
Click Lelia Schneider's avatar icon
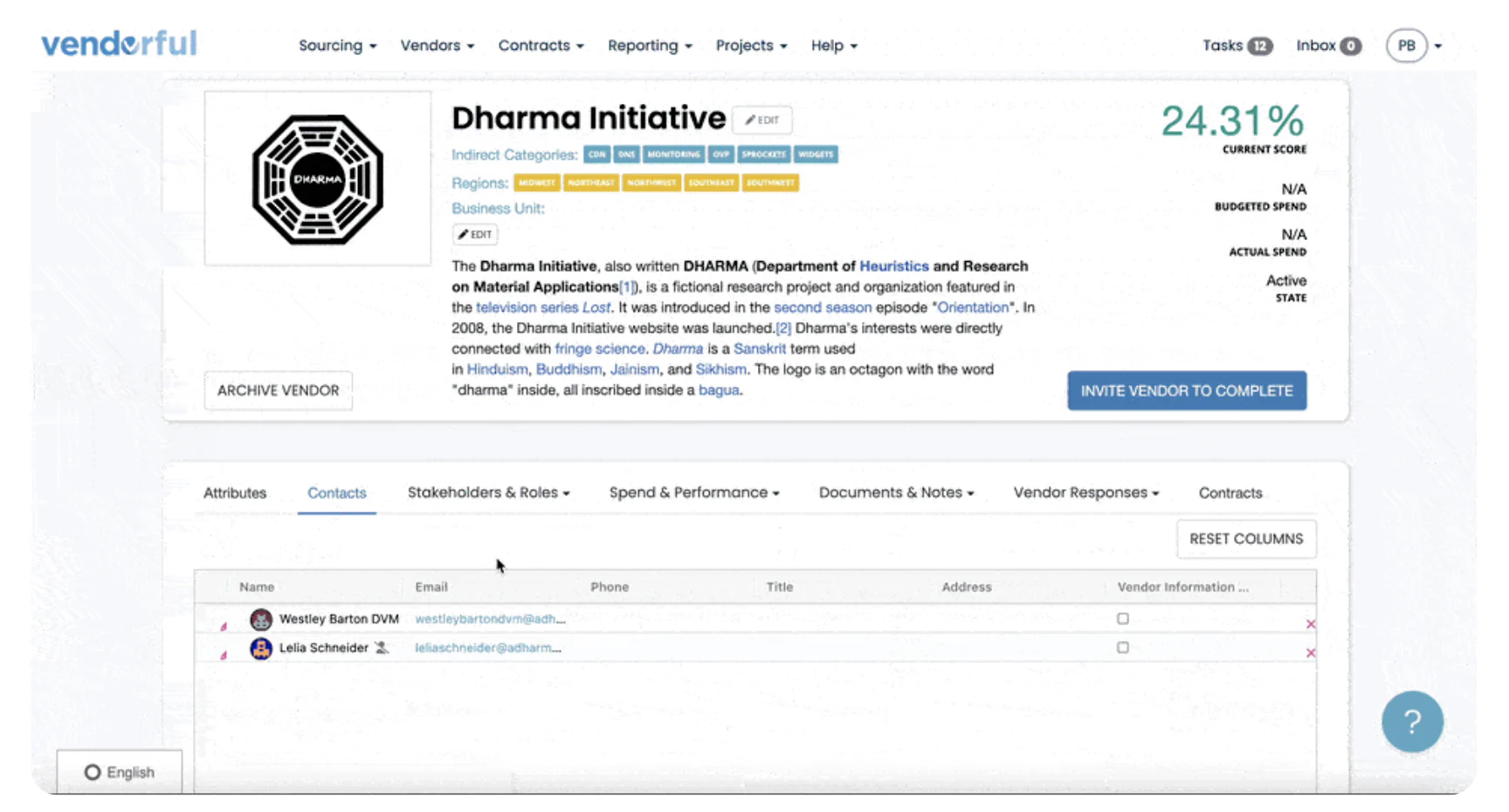click(261, 648)
